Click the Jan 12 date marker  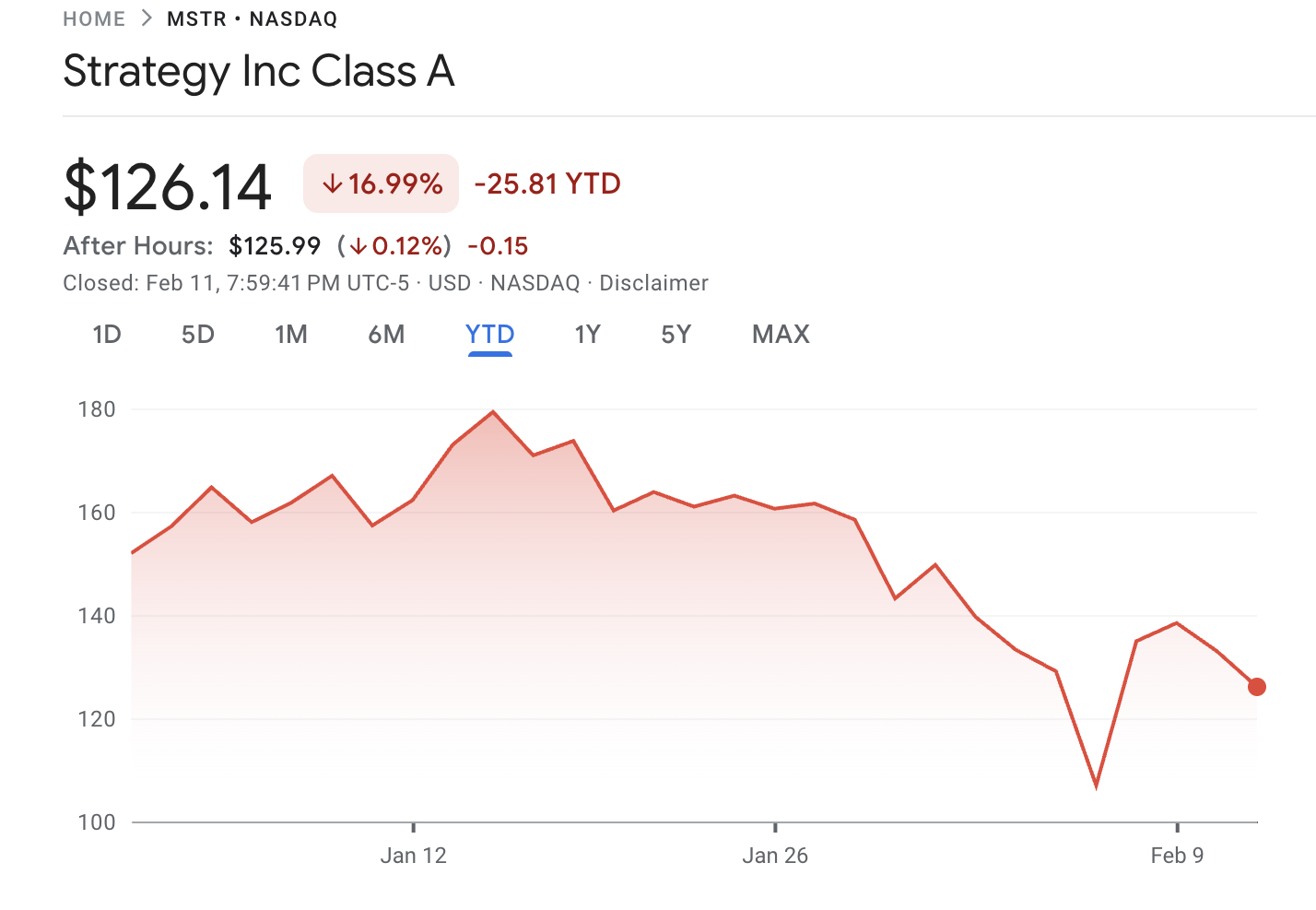click(413, 856)
